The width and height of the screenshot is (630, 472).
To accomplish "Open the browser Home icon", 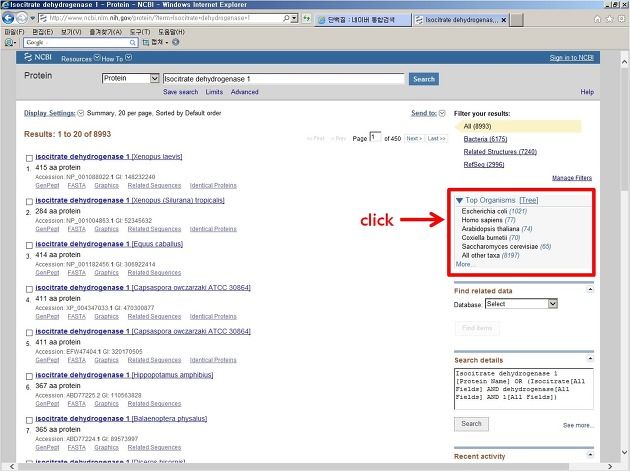I will pyautogui.click(x=597, y=19).
